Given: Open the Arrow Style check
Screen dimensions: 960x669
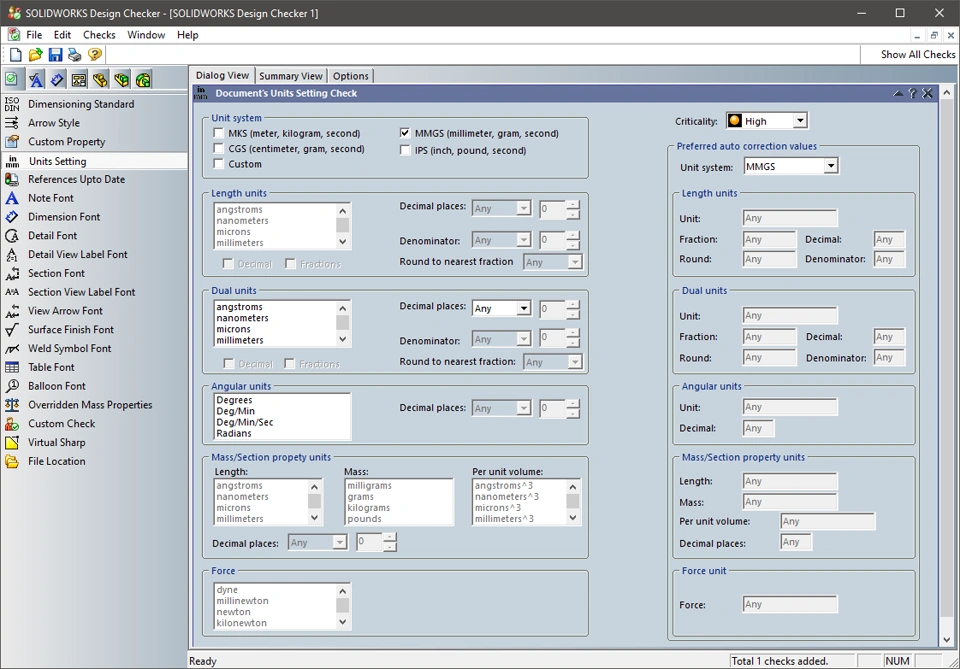Looking at the screenshot, I should point(54,123).
